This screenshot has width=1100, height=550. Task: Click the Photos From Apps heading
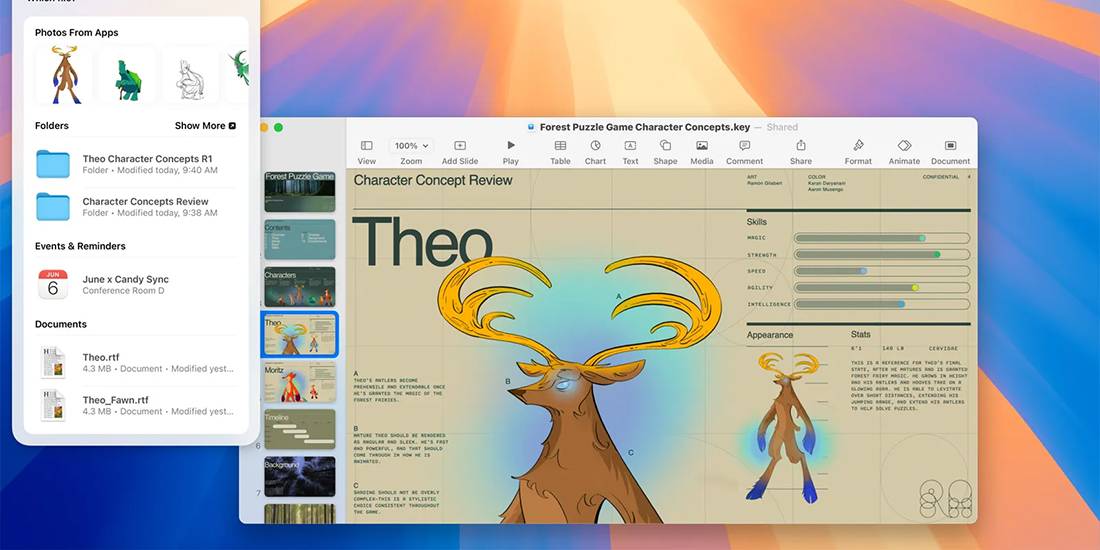coord(76,32)
